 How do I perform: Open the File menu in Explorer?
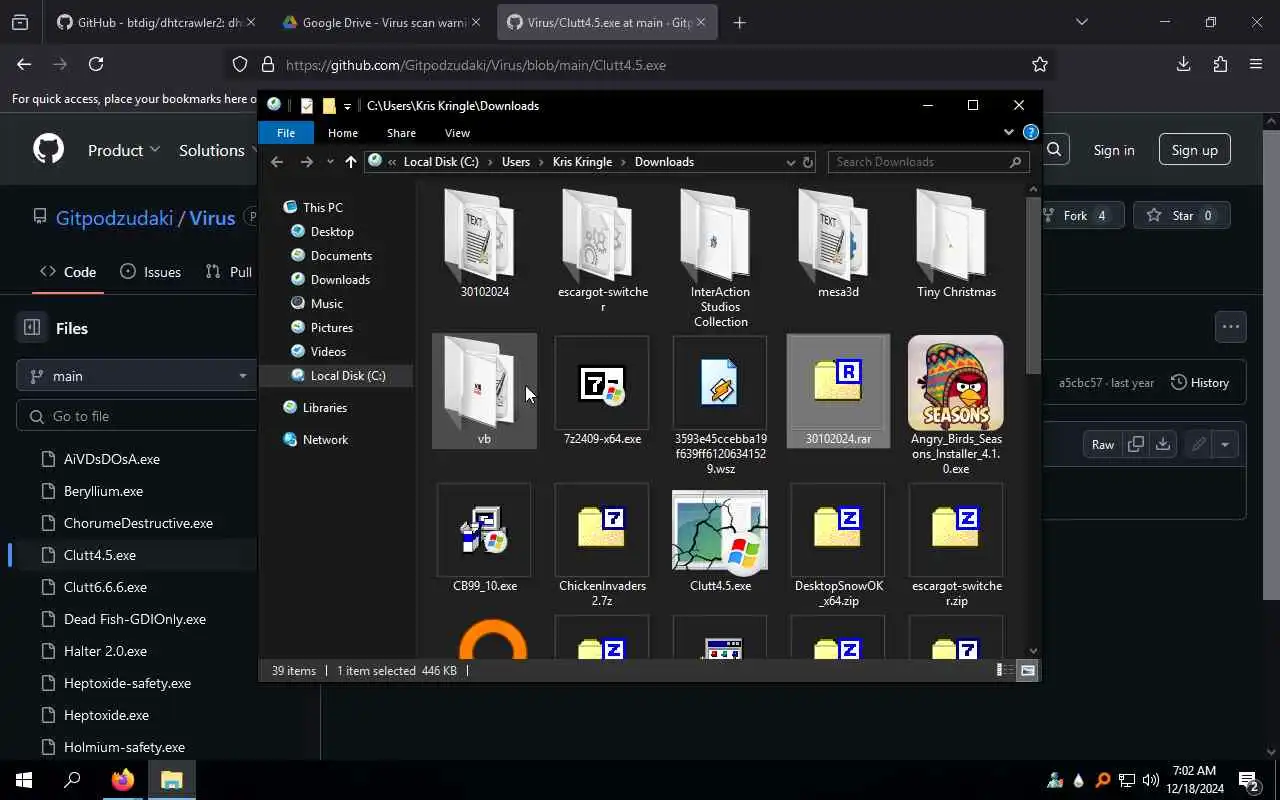point(286,133)
